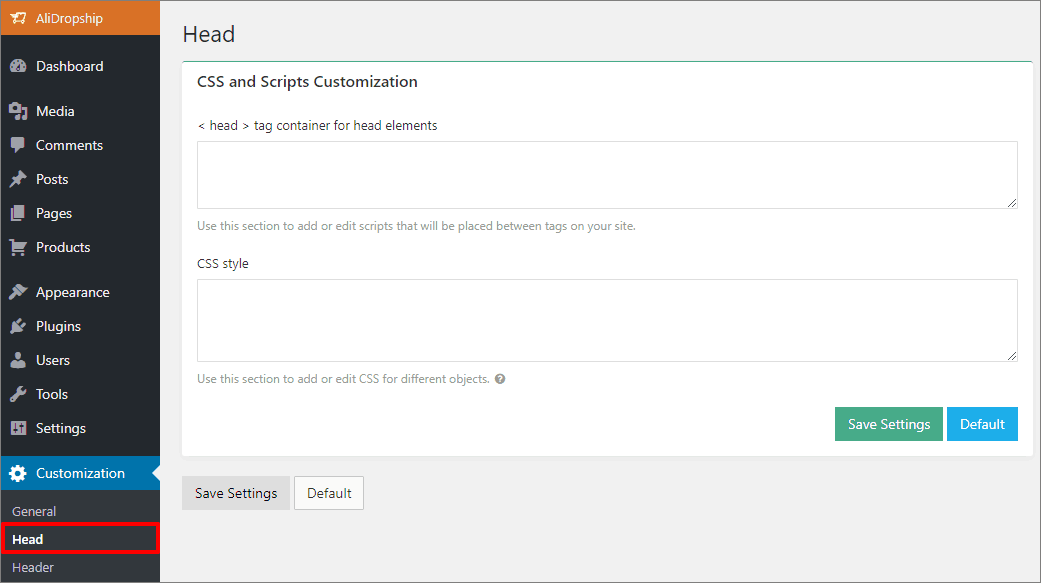Viewport: 1041px width, 583px height.
Task: Click the 'Head' page title
Action: pyautogui.click(x=208, y=34)
